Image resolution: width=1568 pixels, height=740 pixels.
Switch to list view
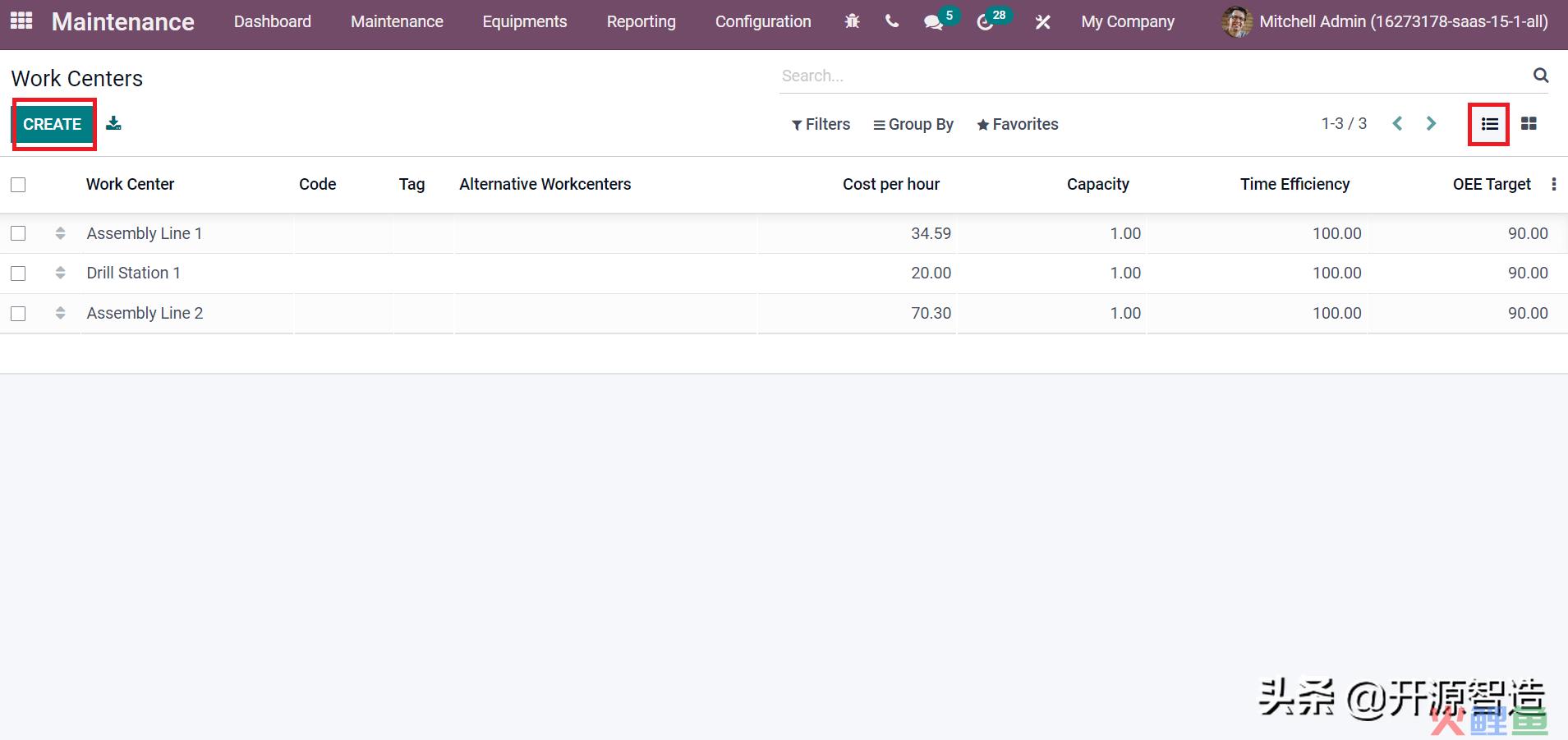coord(1490,124)
